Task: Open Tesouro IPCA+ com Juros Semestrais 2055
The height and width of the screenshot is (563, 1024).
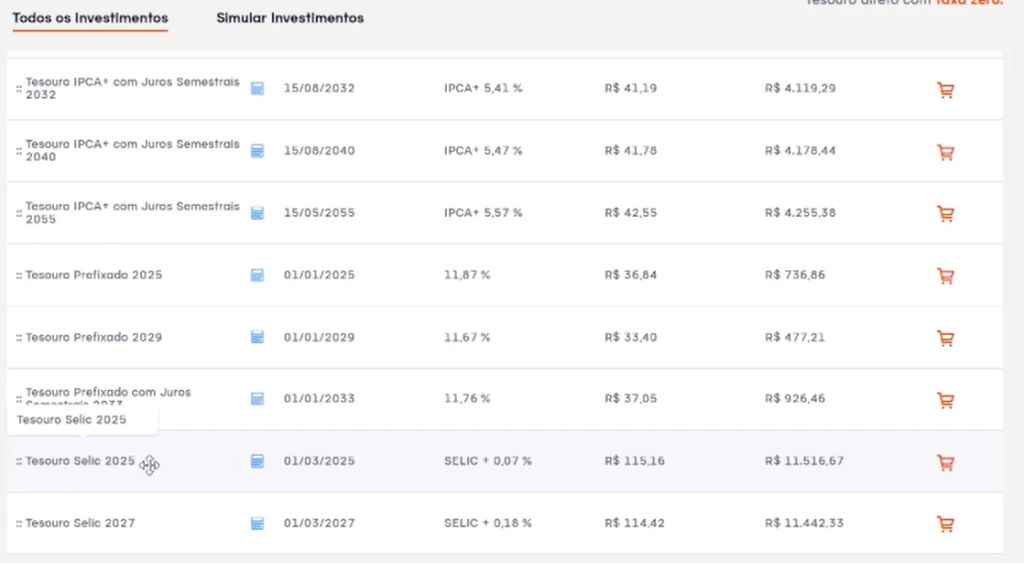Action: 133,212
